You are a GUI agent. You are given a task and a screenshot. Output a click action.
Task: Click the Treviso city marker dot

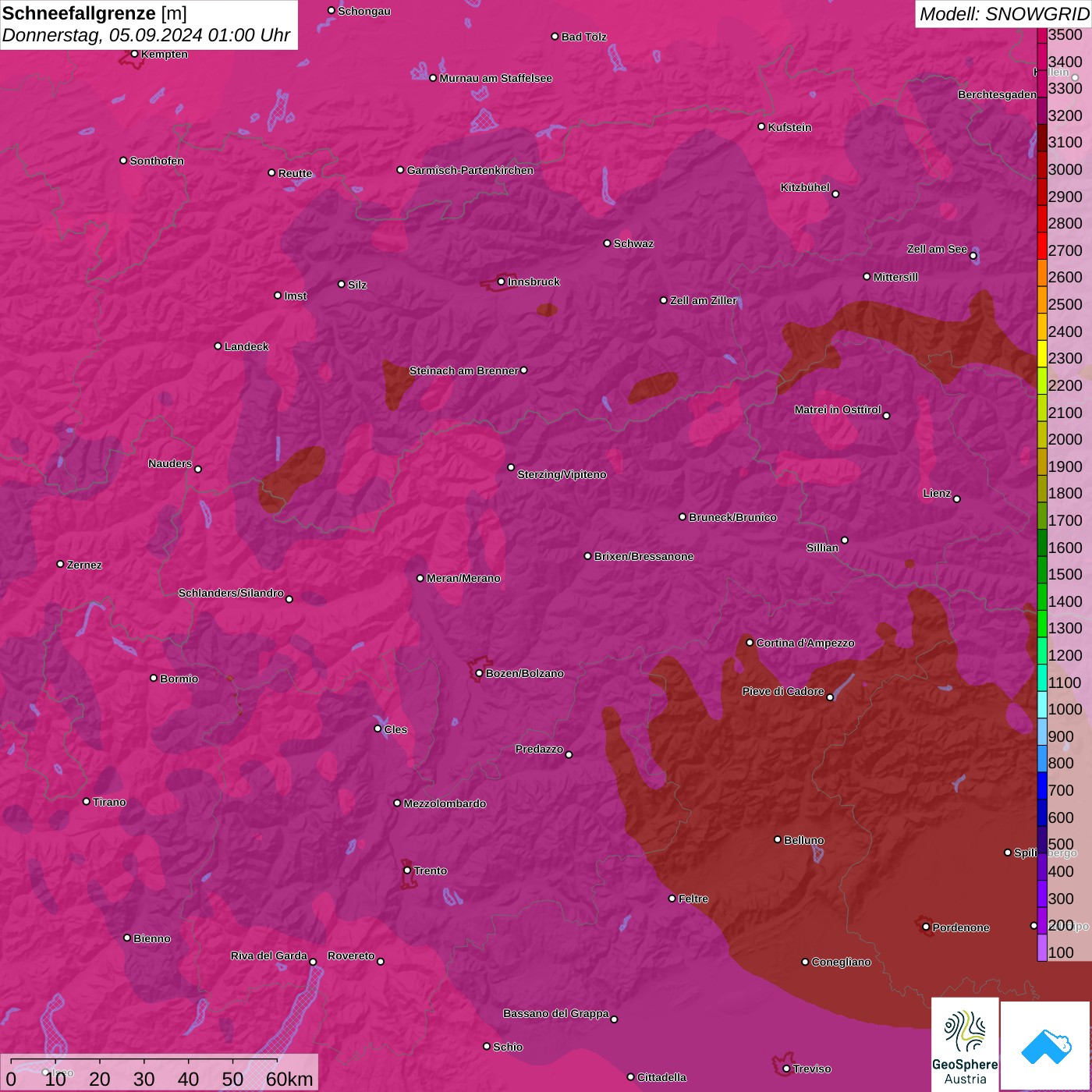pyautogui.click(x=786, y=1069)
